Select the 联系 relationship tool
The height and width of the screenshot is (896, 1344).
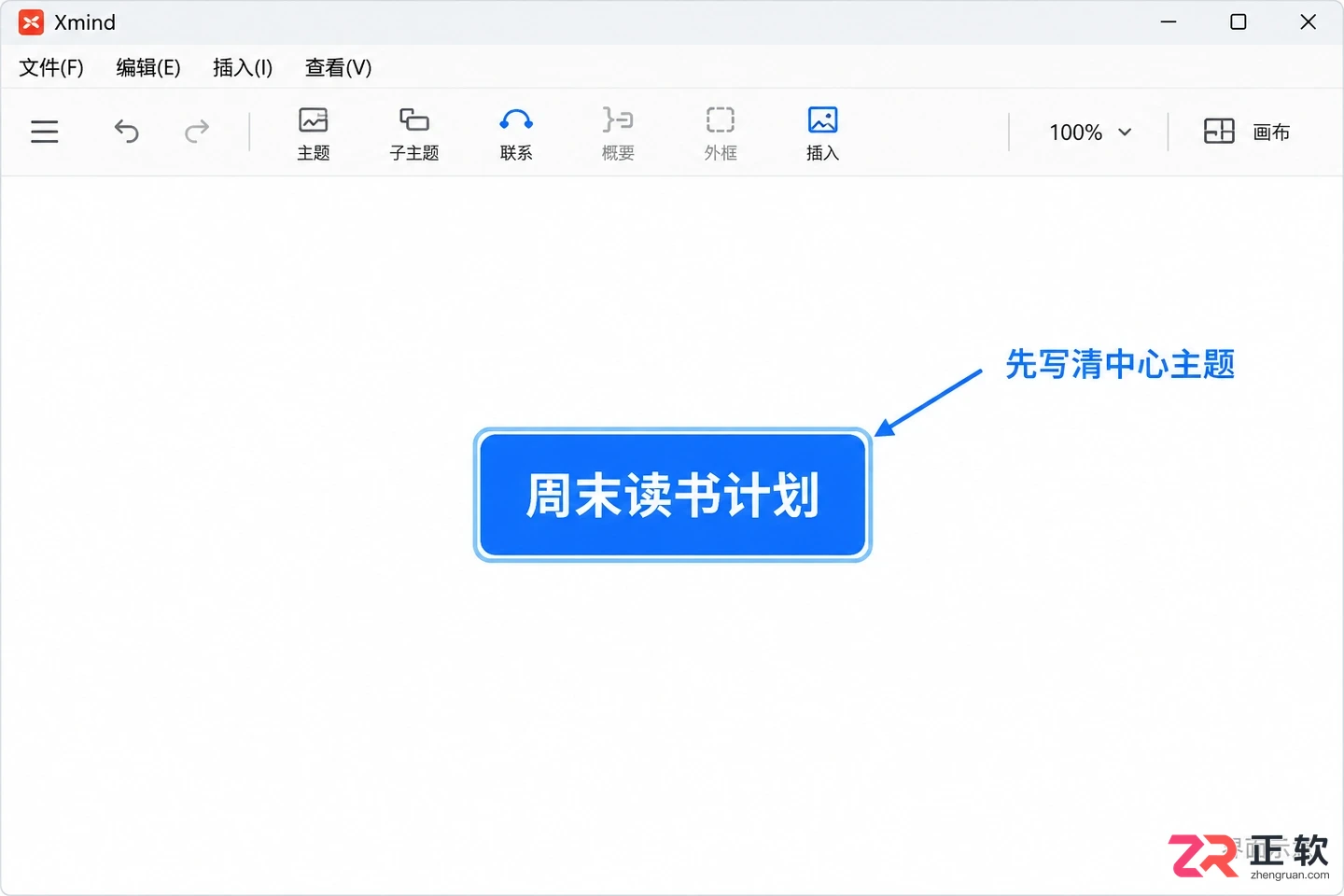point(516,133)
